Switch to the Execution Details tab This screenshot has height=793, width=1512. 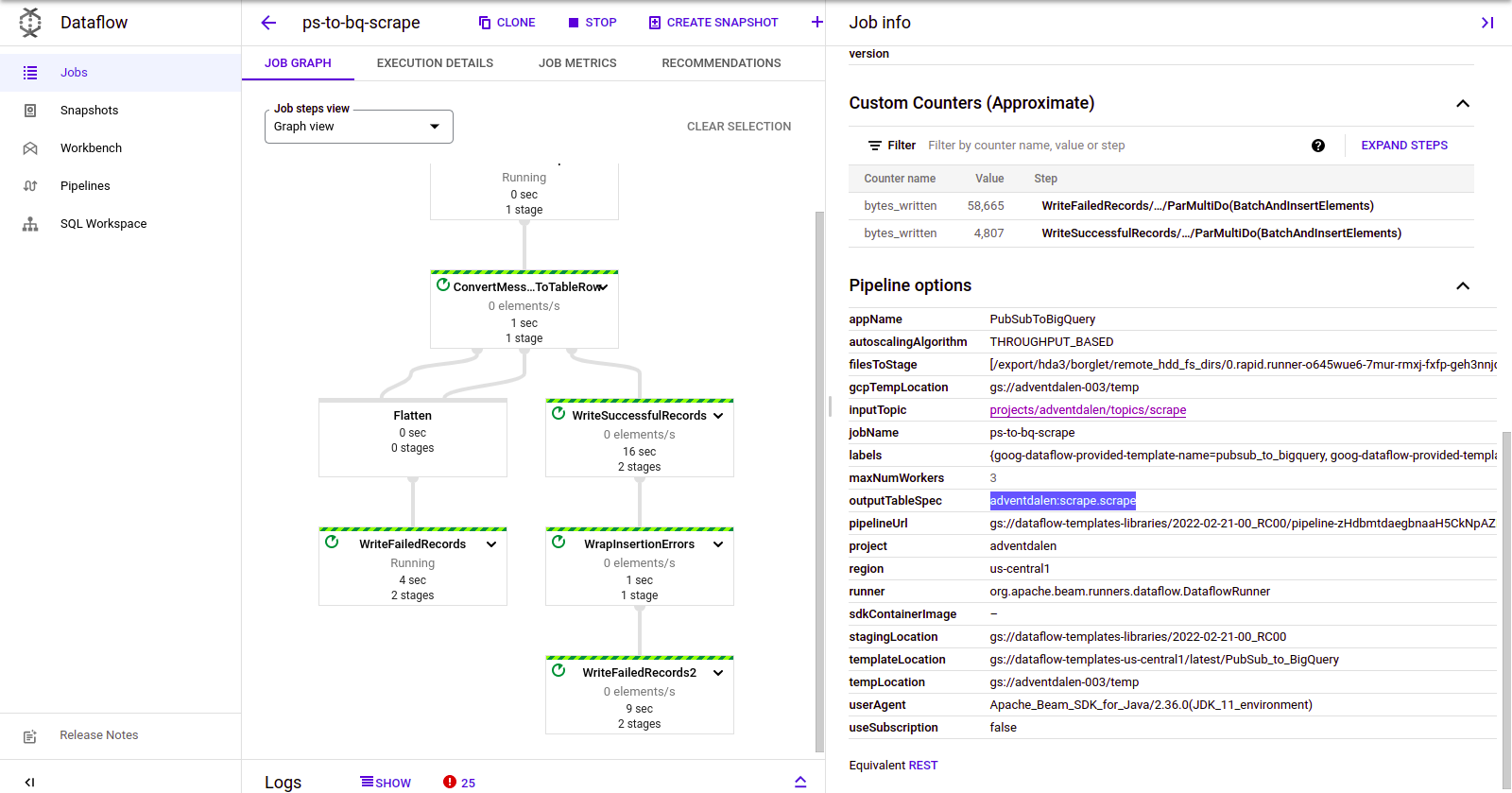point(435,63)
